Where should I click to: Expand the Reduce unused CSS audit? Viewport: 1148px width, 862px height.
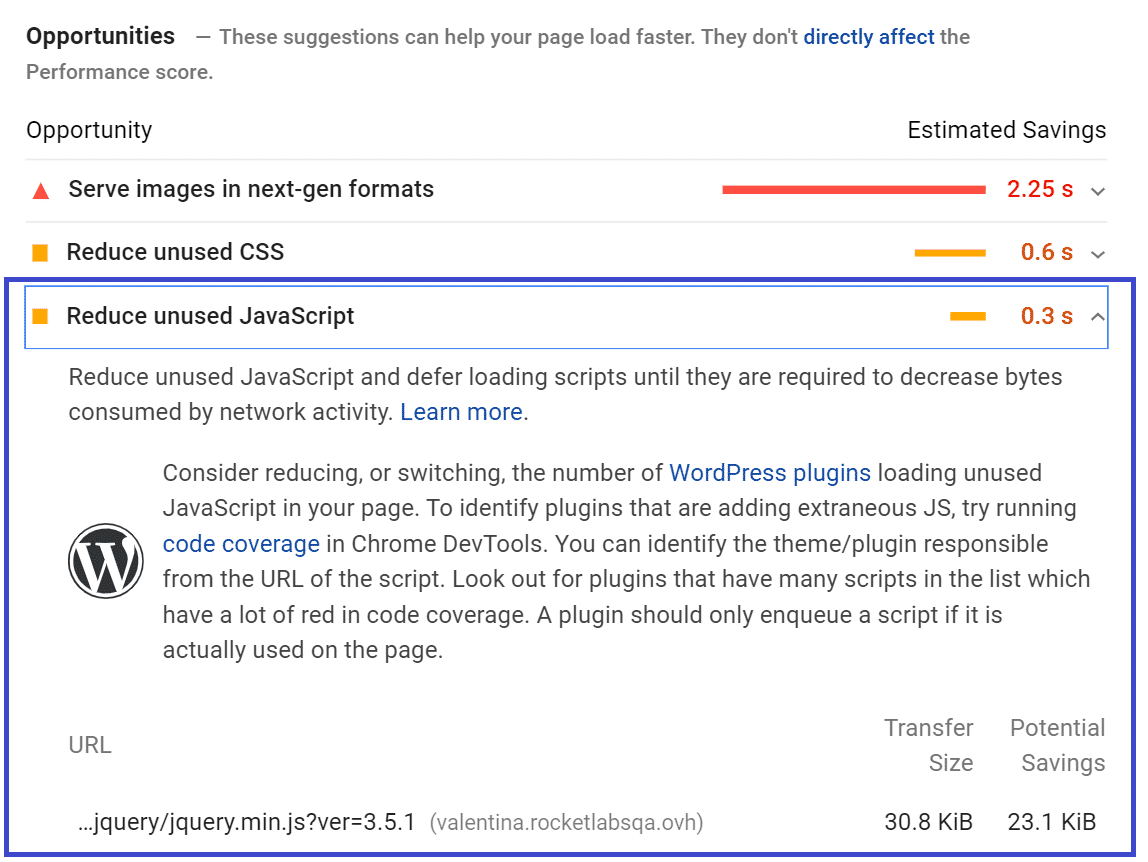(x=1097, y=254)
